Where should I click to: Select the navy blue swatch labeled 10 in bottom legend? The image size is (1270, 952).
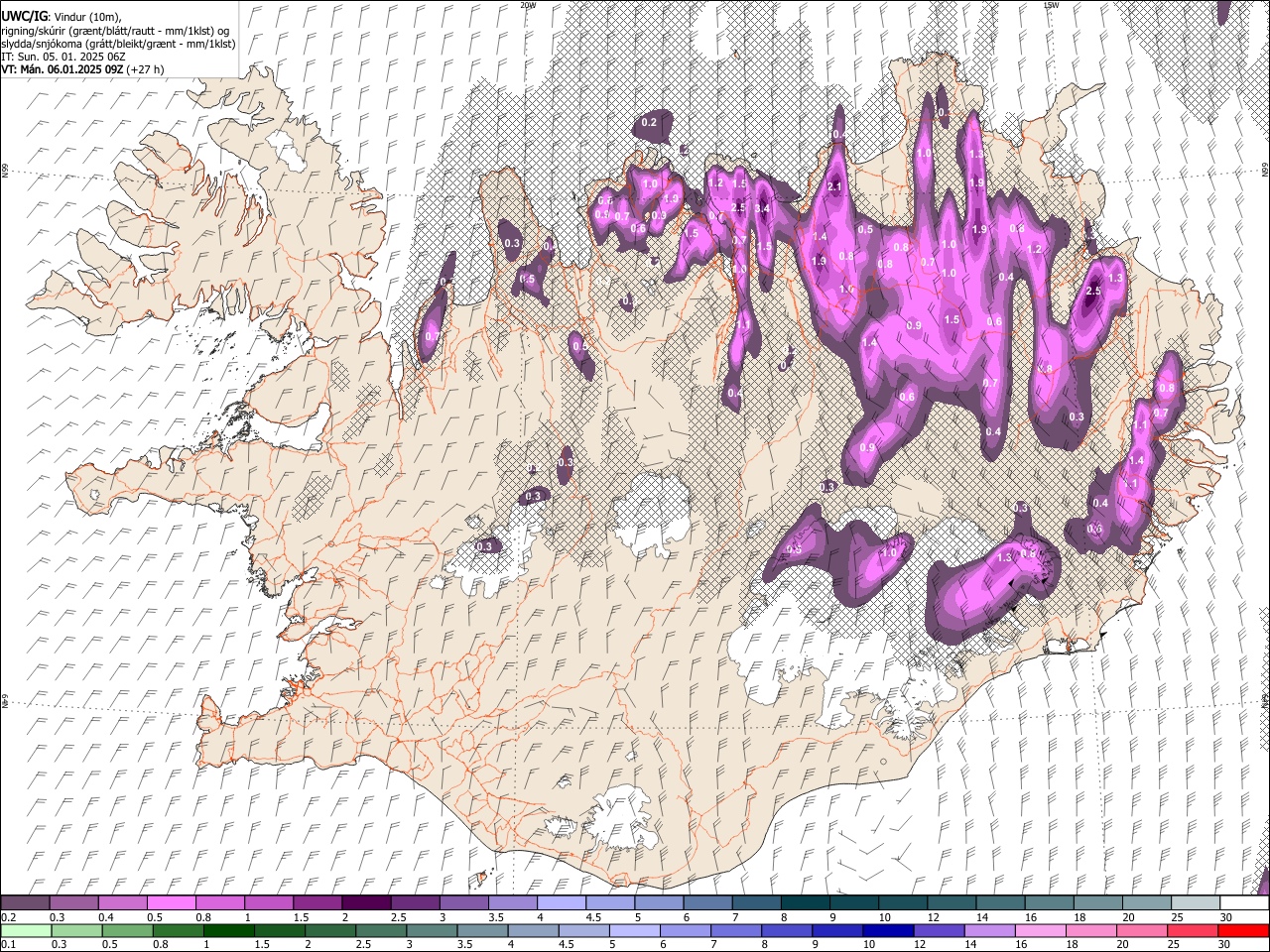[x=888, y=931]
